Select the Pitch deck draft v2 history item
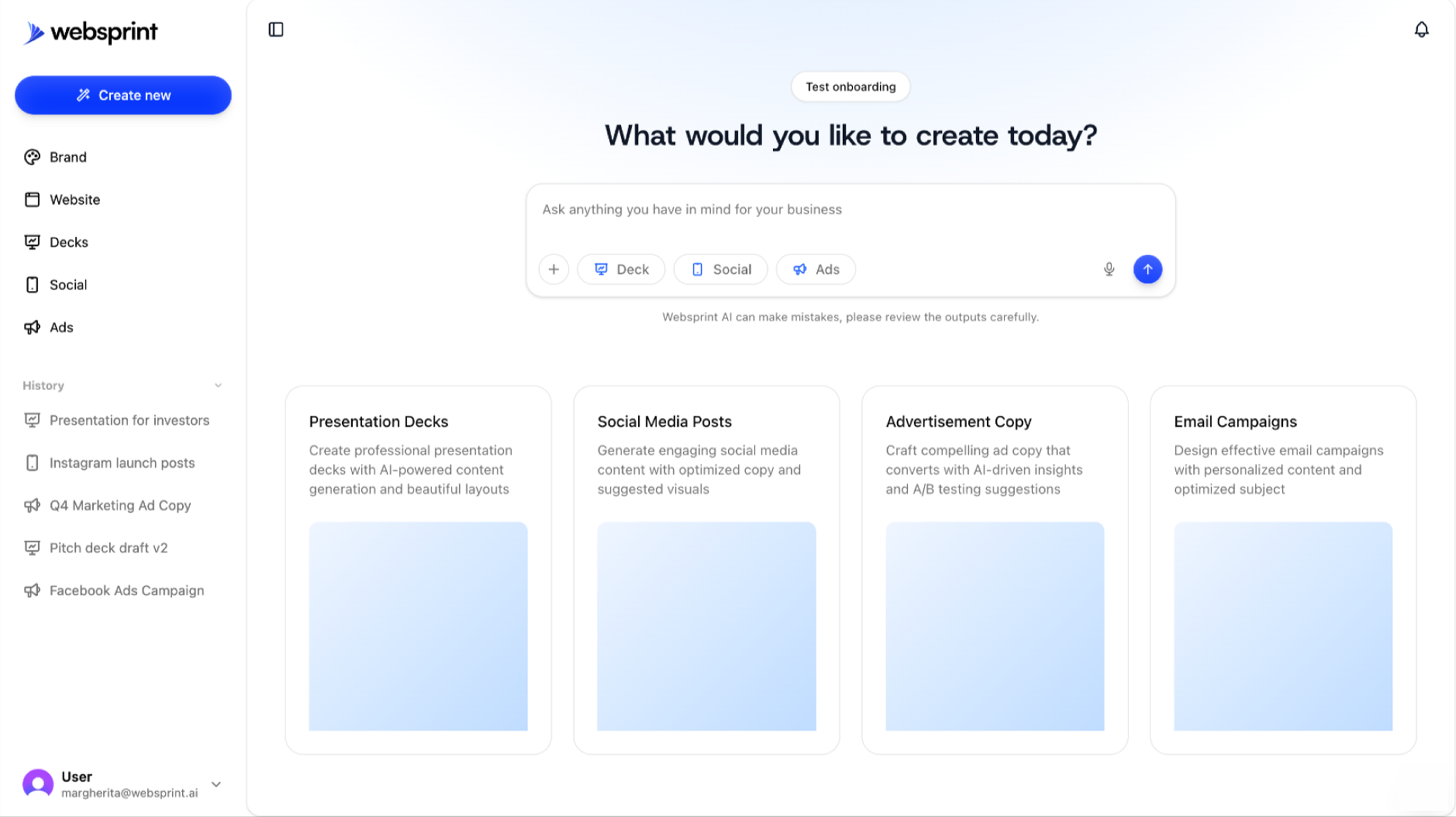The image size is (1456, 817). pyautogui.click(x=108, y=547)
